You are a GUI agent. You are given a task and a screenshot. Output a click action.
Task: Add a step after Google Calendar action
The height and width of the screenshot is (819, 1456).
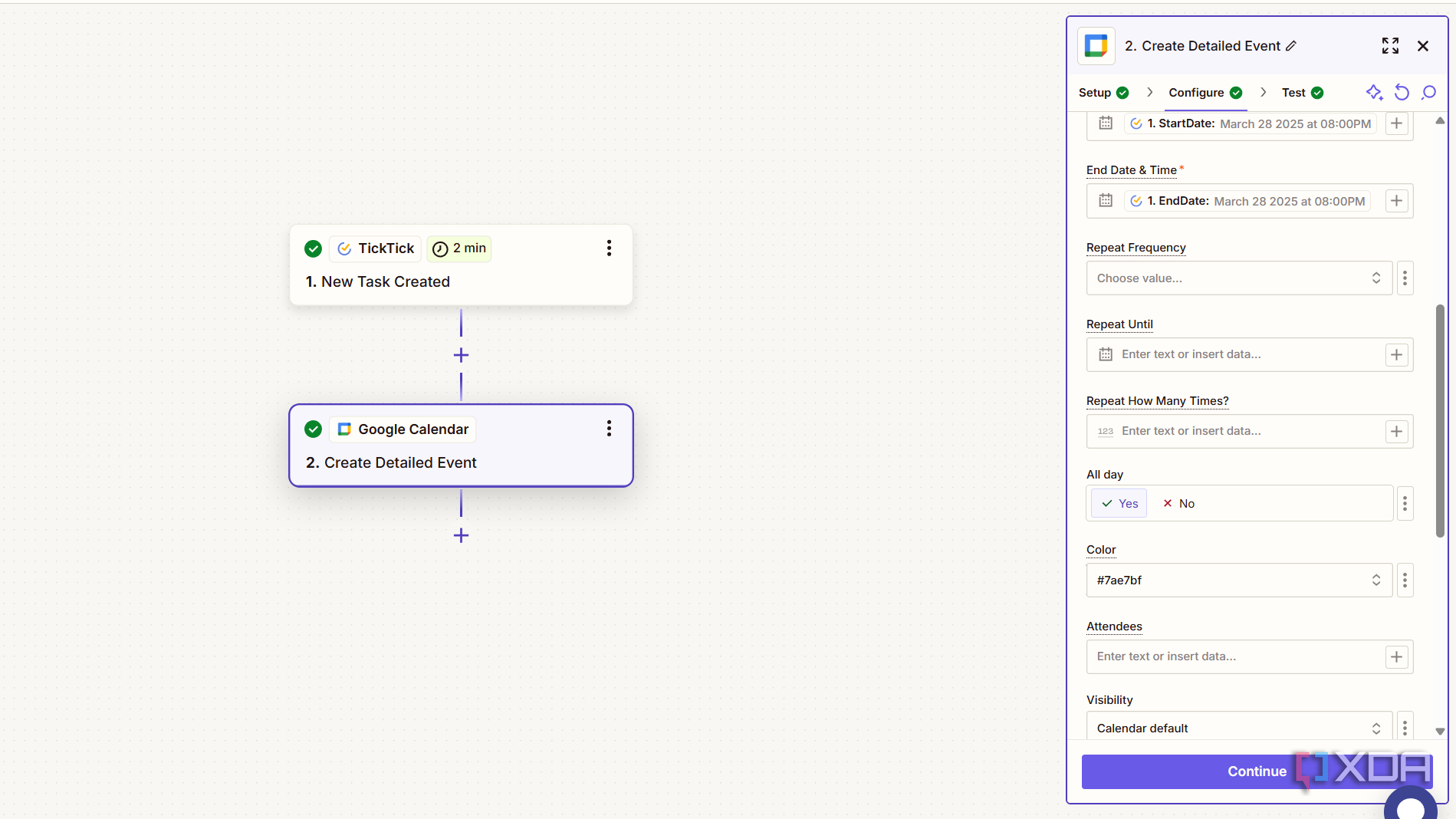coord(461,535)
